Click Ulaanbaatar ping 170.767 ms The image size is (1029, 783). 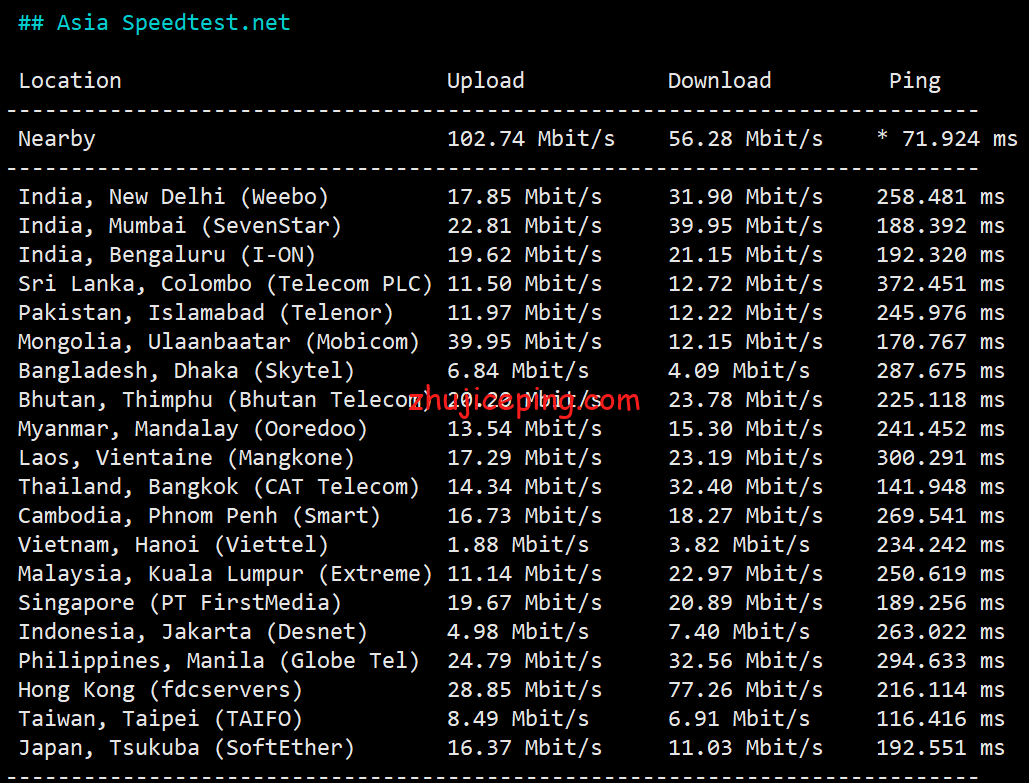point(940,341)
